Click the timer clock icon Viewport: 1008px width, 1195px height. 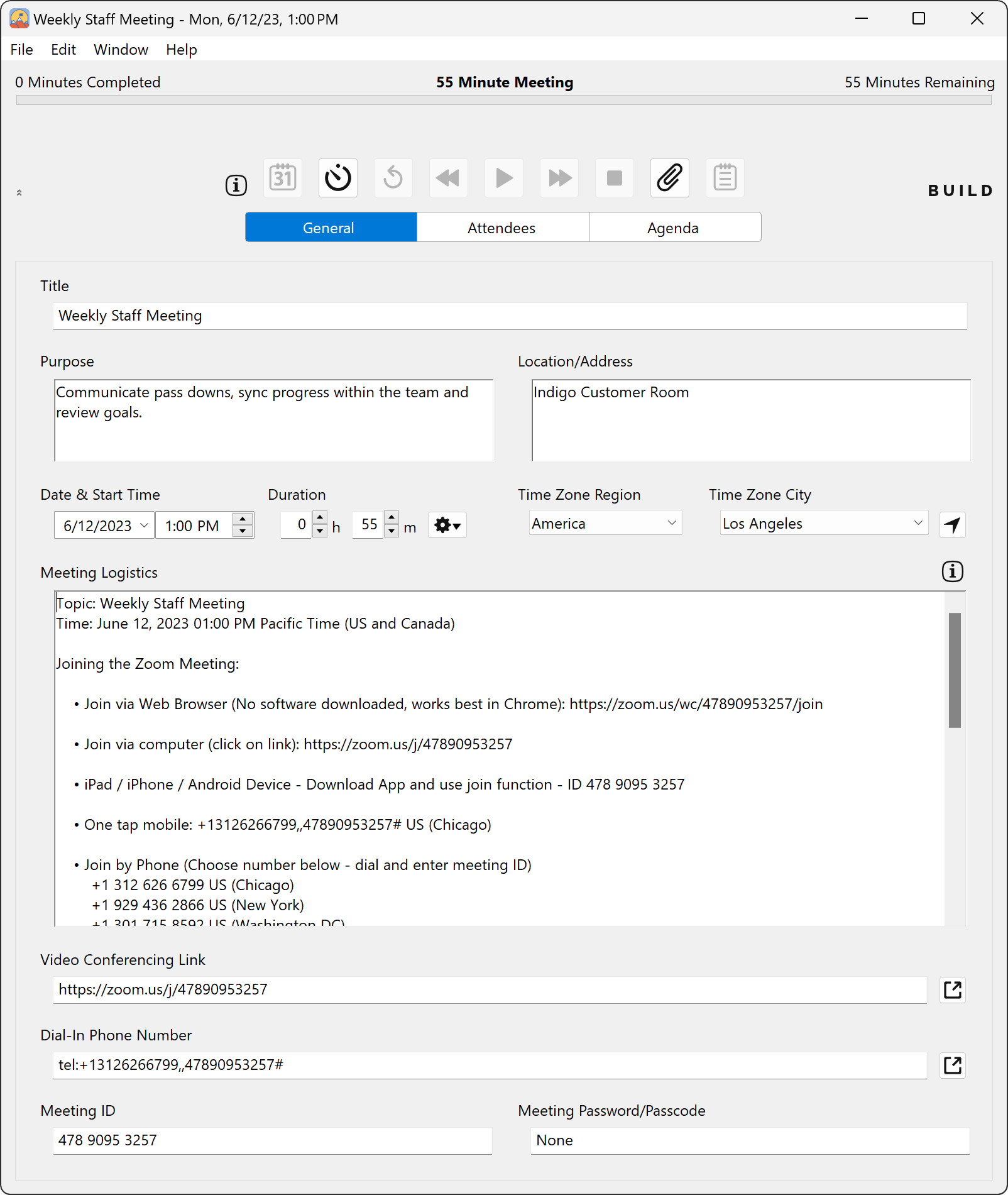(338, 178)
